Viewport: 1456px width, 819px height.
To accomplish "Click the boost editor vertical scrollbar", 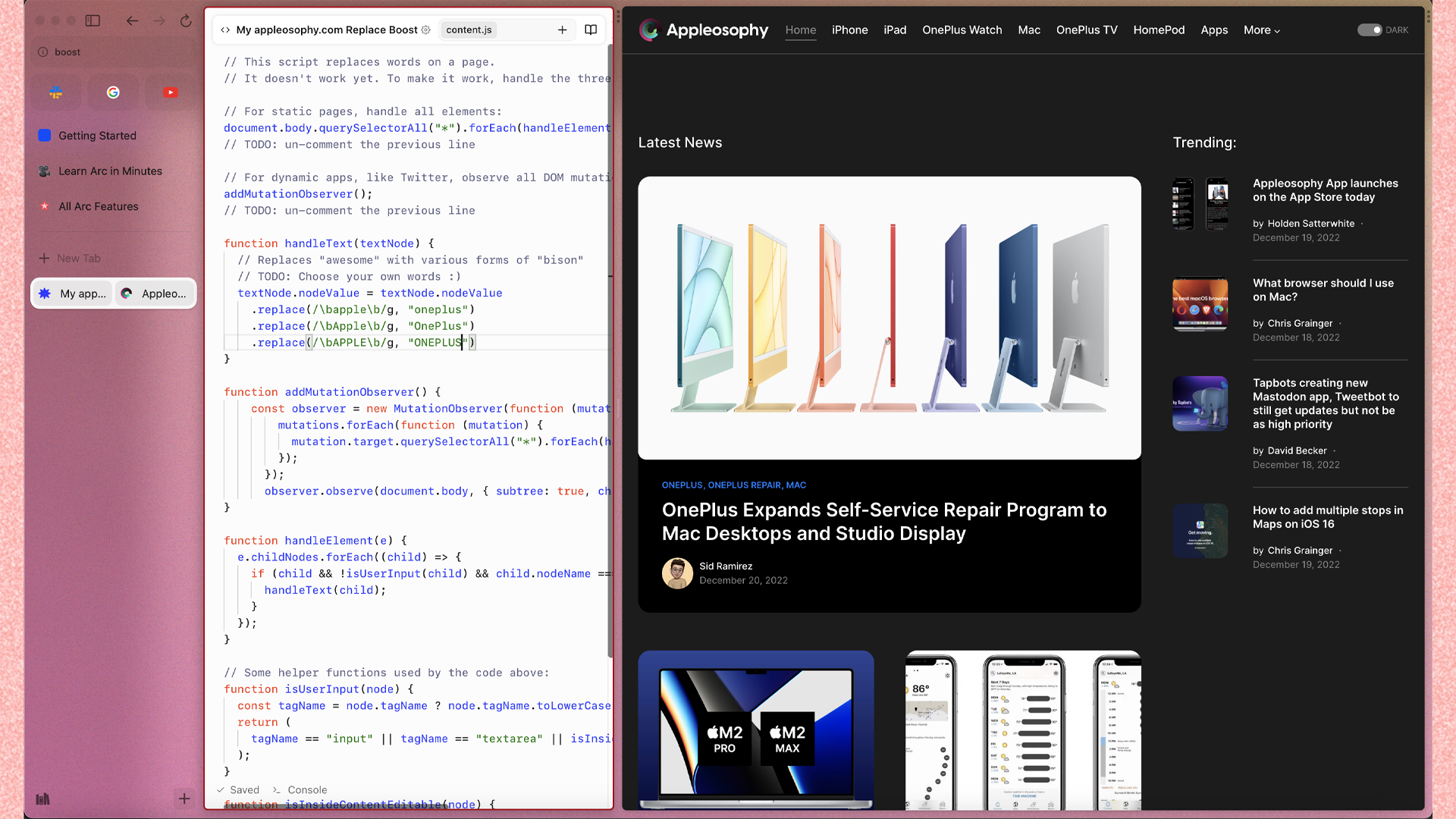I will click(610, 349).
